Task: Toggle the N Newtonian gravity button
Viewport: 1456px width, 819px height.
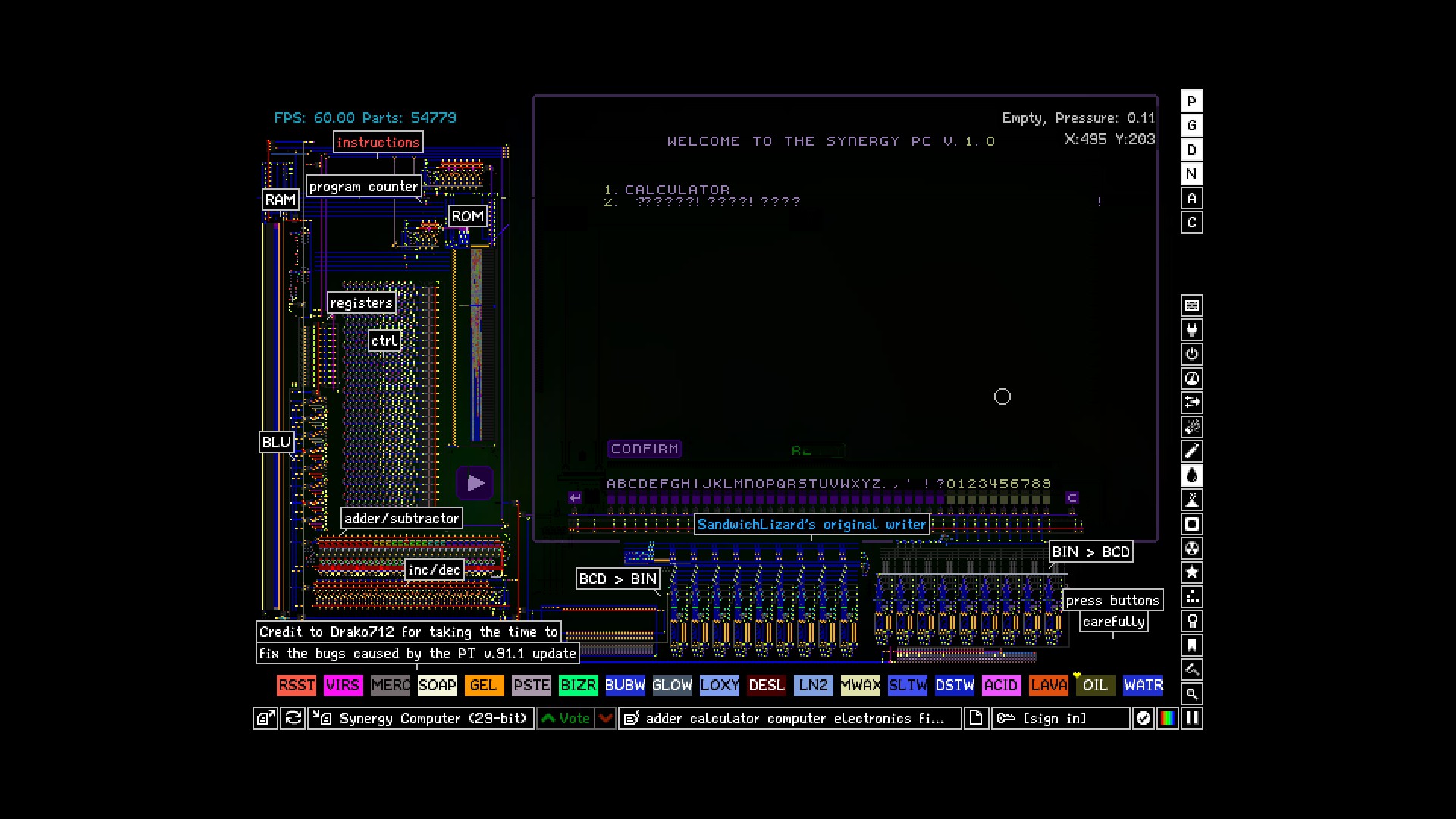Action: point(1191,174)
